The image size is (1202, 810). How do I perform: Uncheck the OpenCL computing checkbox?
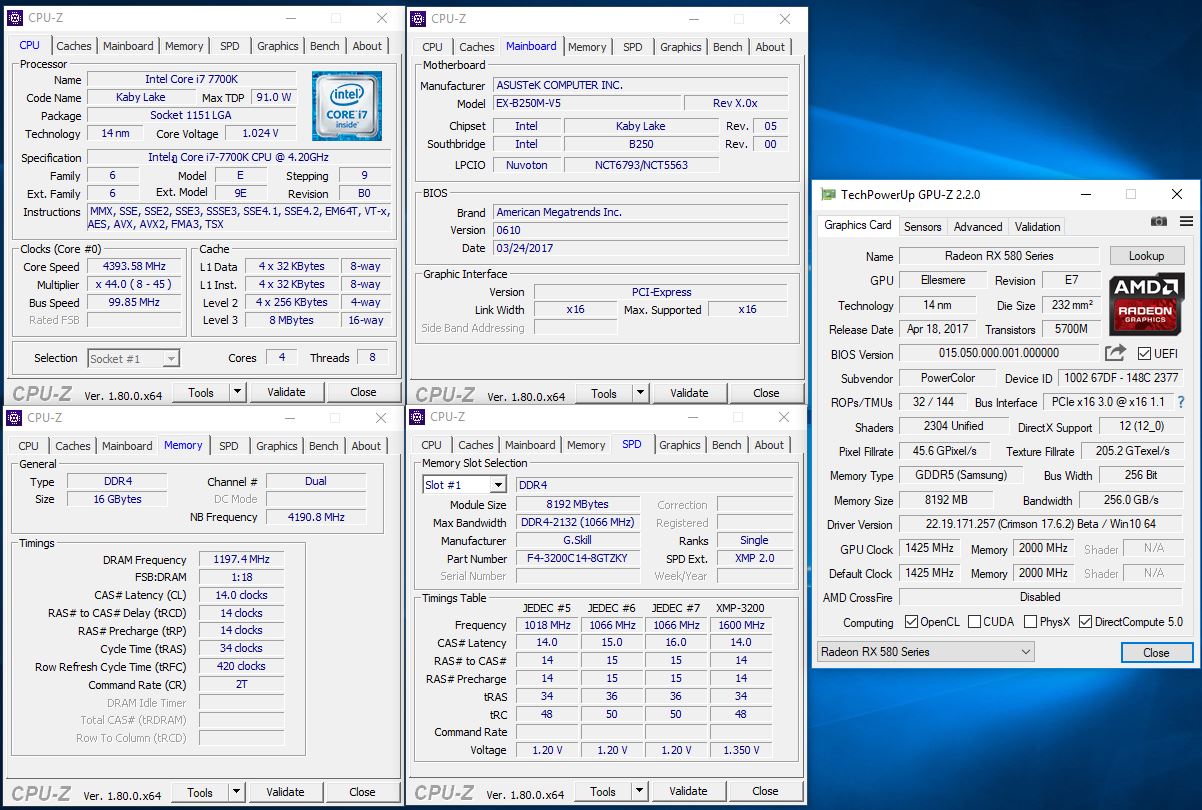pos(911,622)
